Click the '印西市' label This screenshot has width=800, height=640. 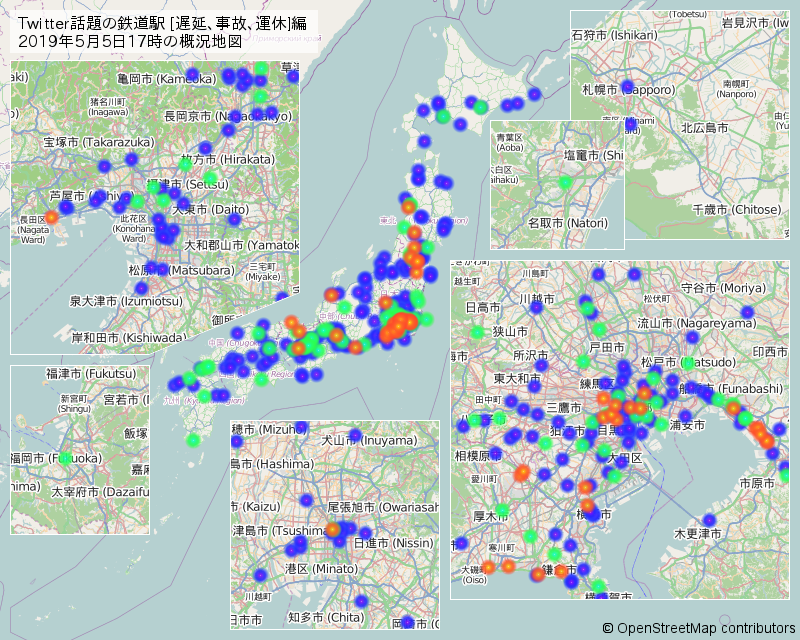tap(770, 352)
